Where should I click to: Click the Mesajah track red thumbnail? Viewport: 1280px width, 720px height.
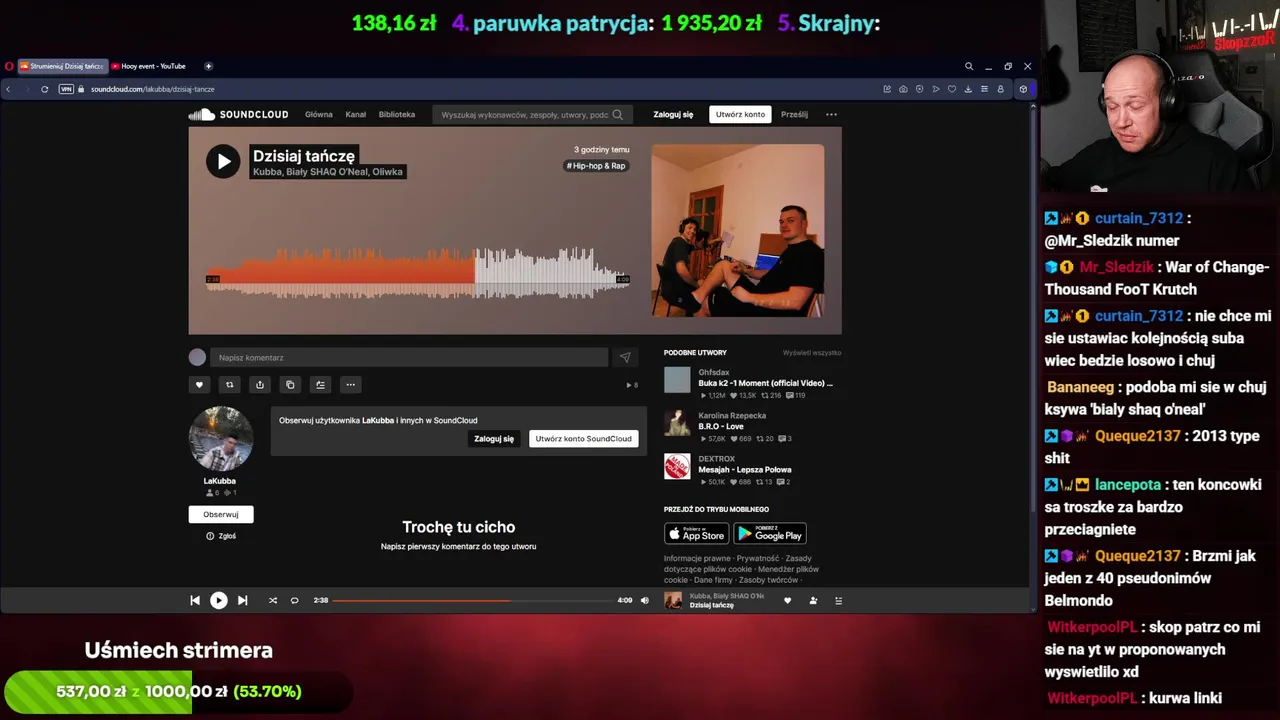click(677, 466)
